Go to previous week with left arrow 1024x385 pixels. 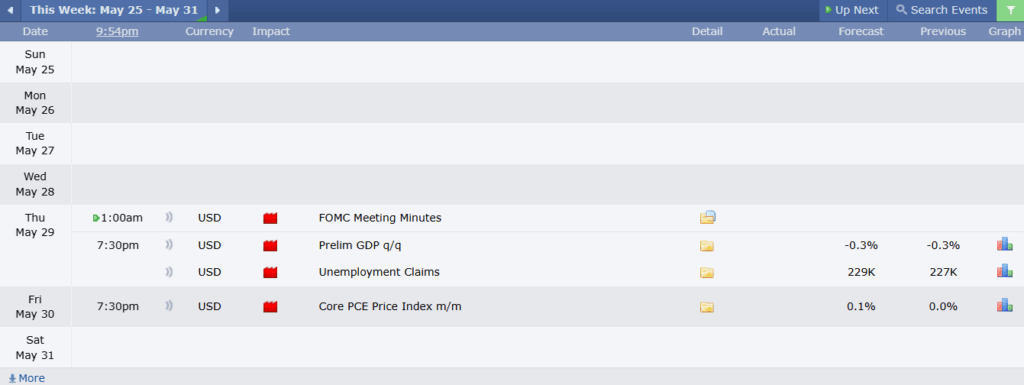[10, 10]
